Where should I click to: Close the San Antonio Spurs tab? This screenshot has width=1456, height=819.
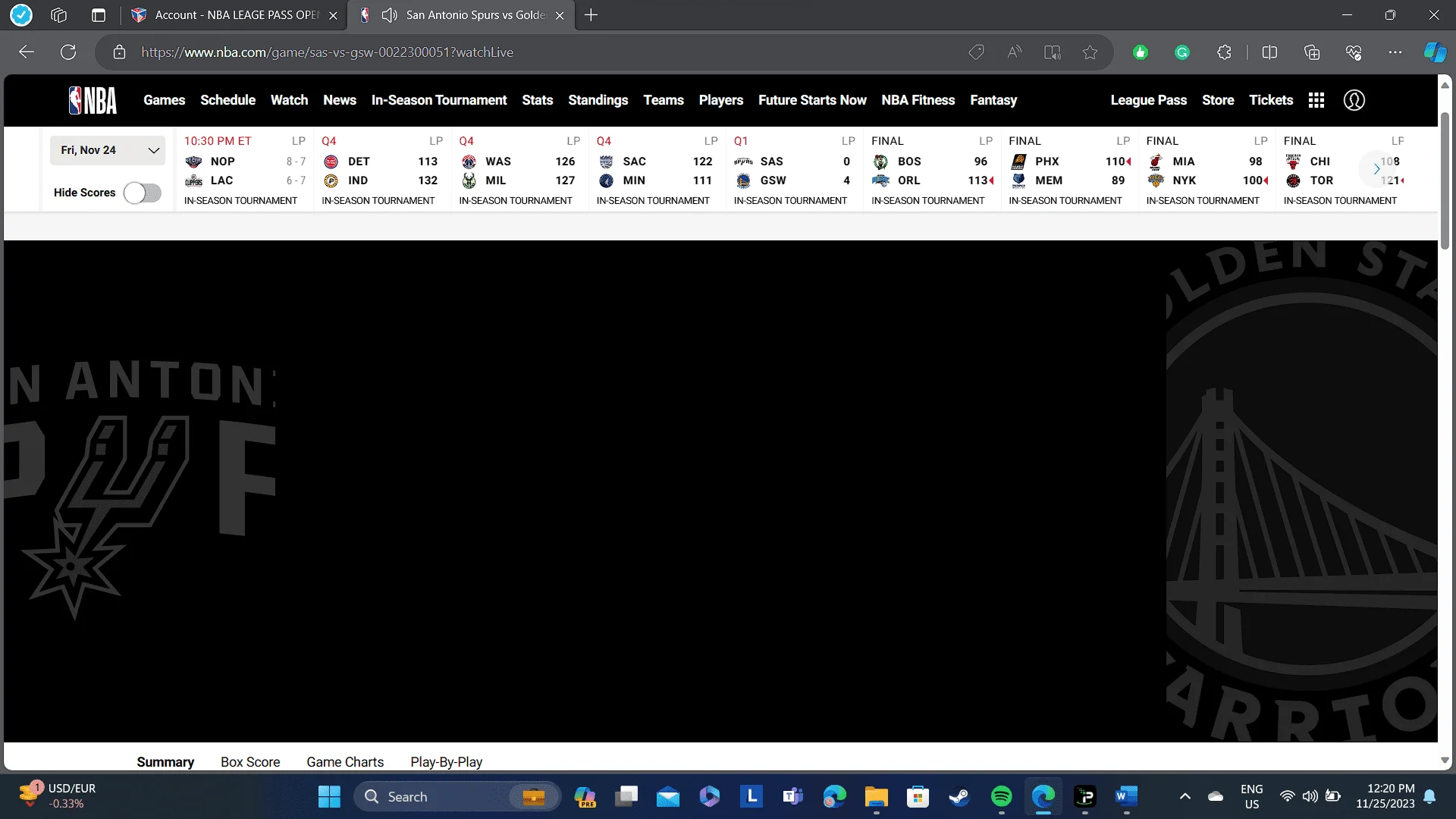tap(560, 15)
